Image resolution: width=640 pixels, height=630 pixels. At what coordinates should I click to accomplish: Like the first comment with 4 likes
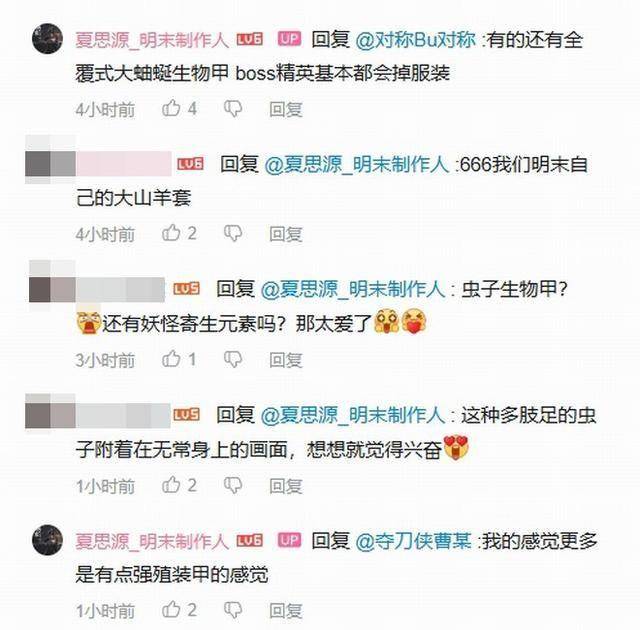point(171,108)
